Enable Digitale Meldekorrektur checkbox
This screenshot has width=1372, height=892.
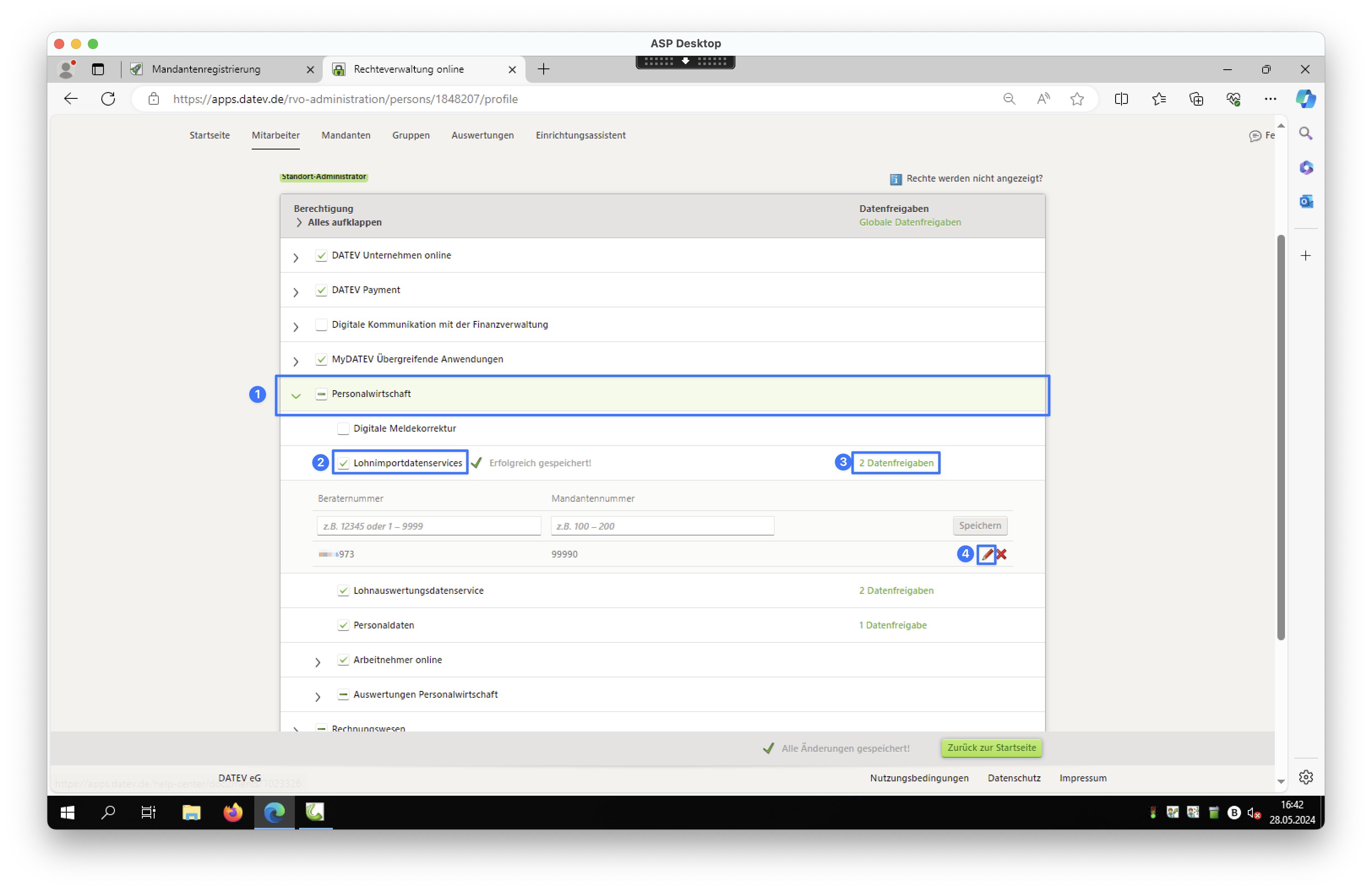[x=343, y=429]
